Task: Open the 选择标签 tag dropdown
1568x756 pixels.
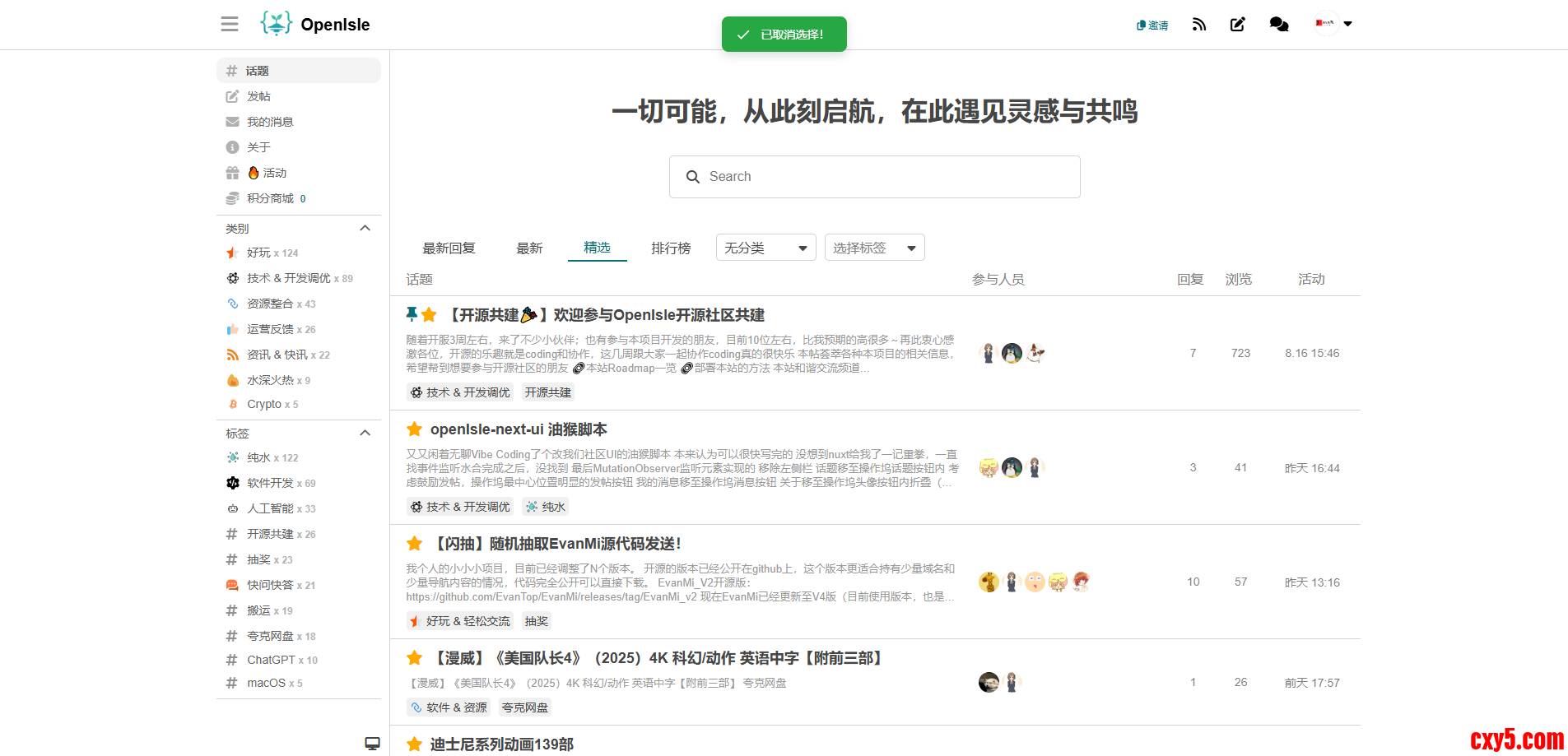Action: [x=874, y=248]
